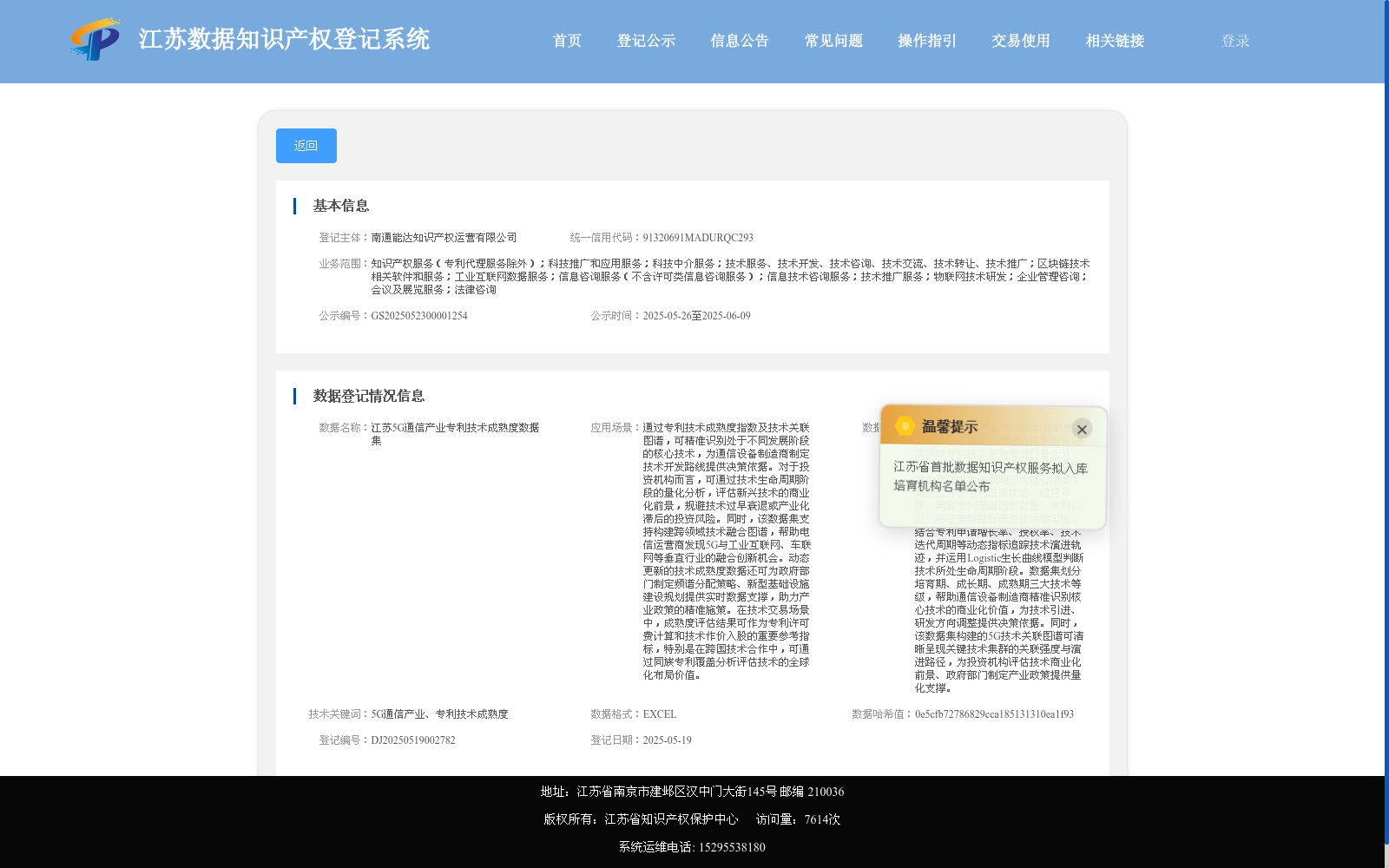Click the 应用场景 description paragraph
Viewport: 1389px width, 868px height.
pyautogui.click(x=727, y=551)
